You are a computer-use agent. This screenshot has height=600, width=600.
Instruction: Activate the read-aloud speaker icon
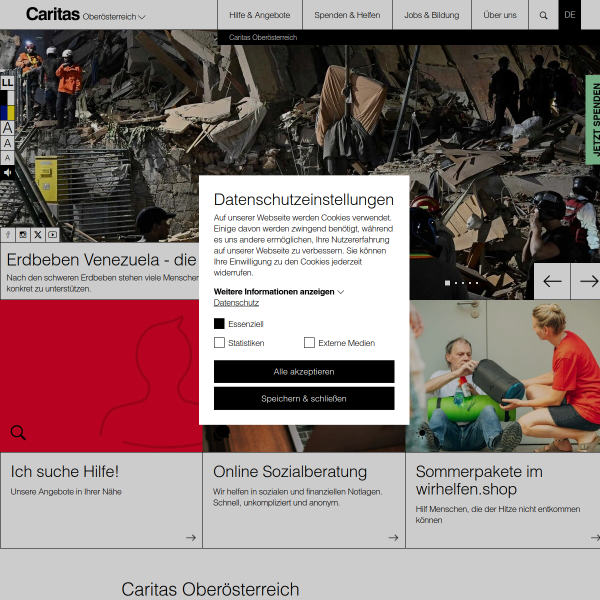[x=7, y=173]
